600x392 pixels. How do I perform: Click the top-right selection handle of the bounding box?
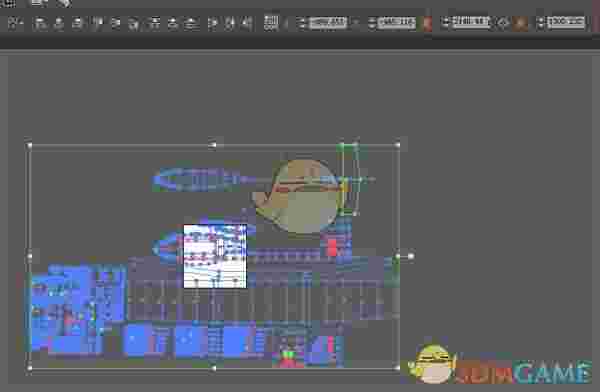click(x=397, y=145)
